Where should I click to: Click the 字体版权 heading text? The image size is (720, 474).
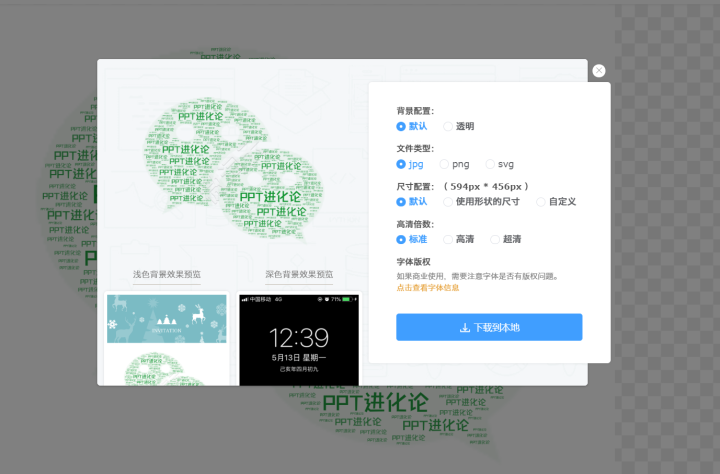[x=413, y=262]
